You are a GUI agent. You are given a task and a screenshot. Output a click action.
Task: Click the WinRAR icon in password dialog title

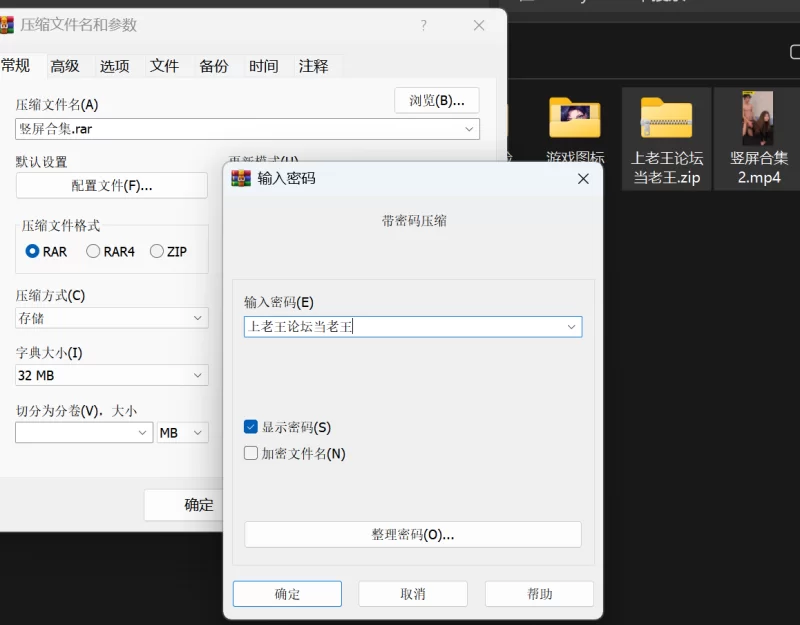(x=241, y=178)
